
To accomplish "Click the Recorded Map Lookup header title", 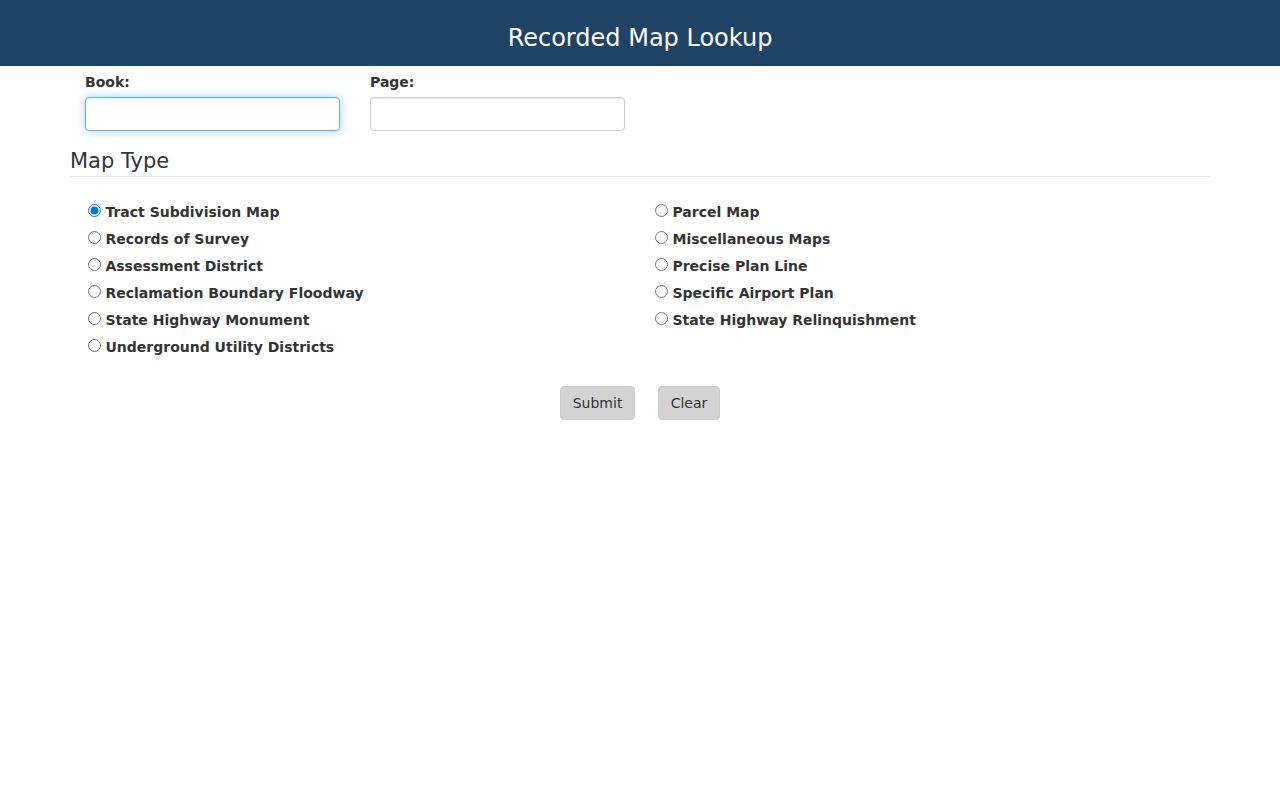I will 640,38.
